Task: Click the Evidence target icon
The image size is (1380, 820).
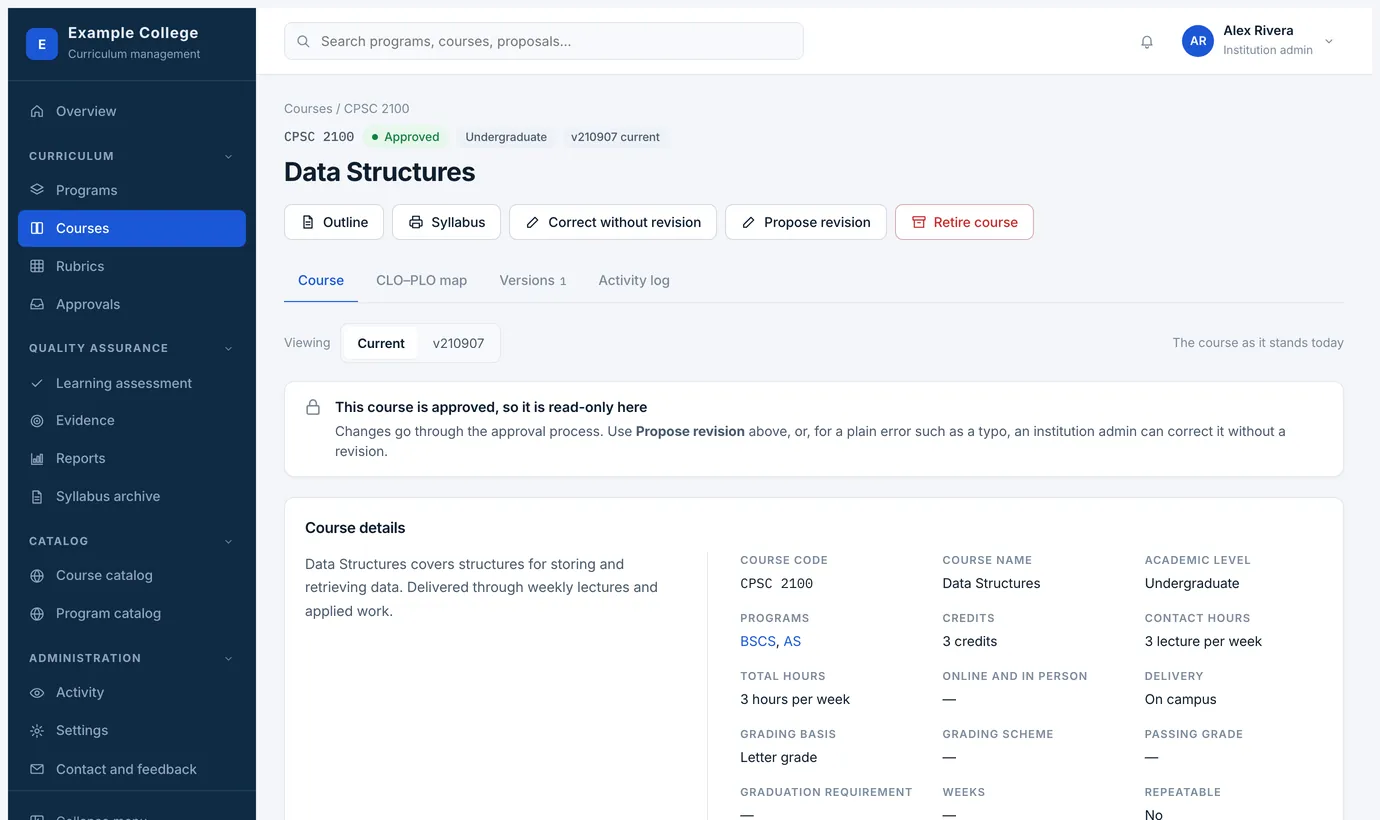Action: pyautogui.click(x=37, y=421)
